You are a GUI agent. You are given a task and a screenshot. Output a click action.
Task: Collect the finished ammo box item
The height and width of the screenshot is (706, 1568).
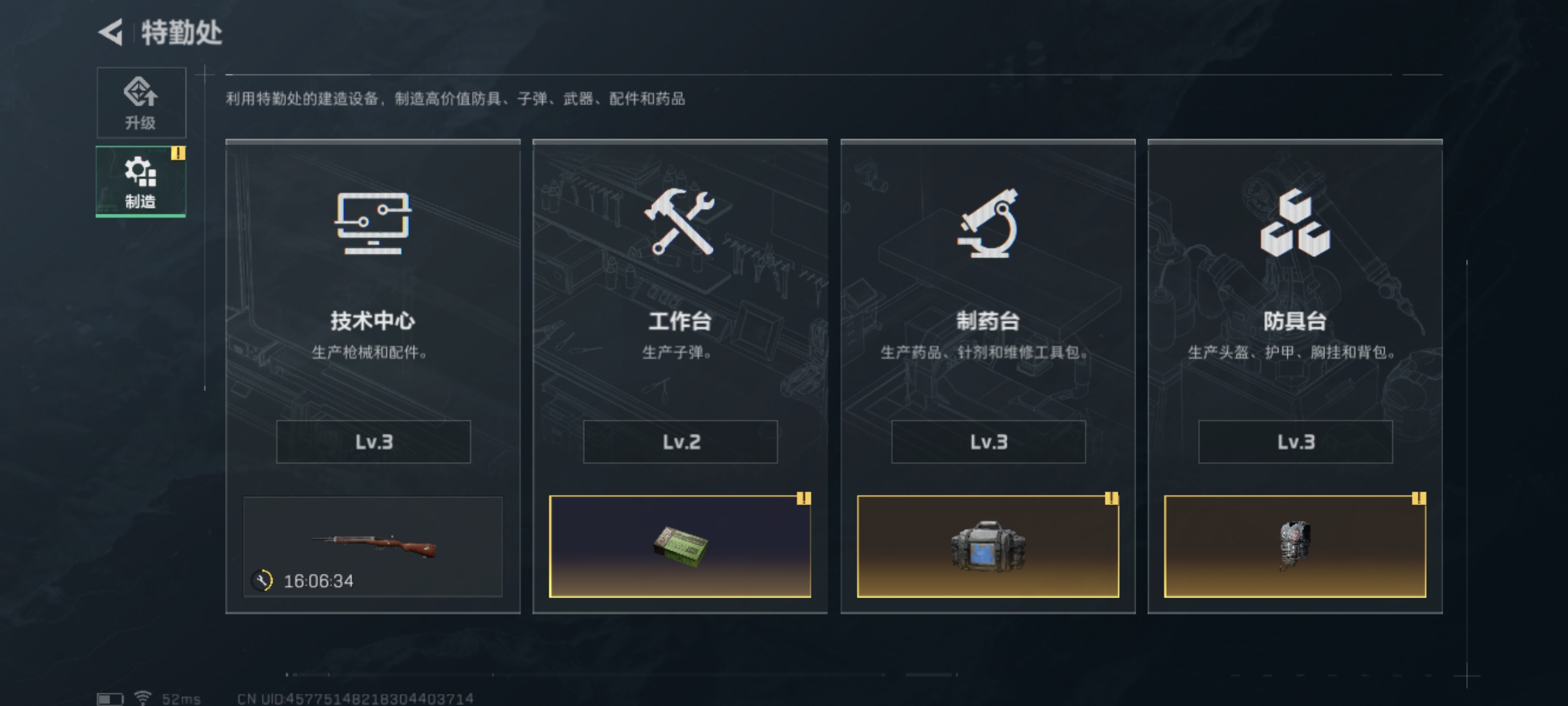click(x=680, y=546)
